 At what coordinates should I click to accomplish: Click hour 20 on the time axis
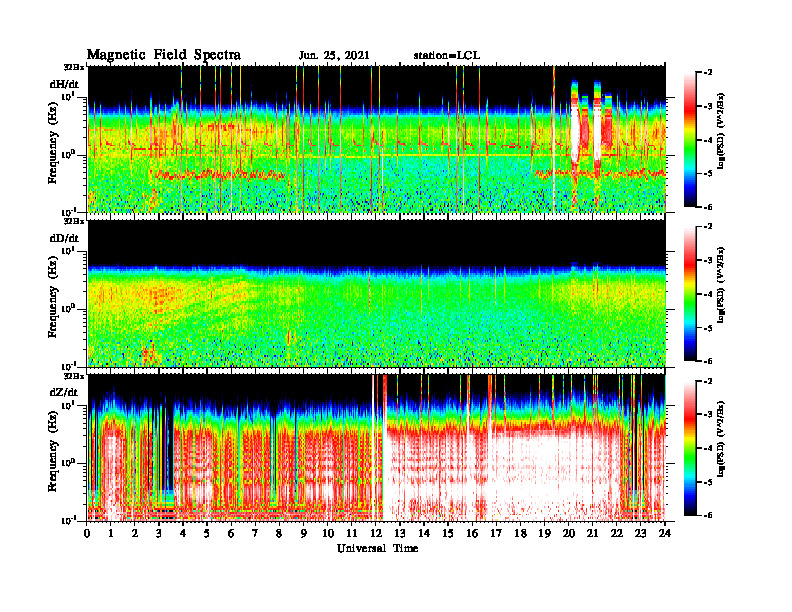pyautogui.click(x=569, y=534)
